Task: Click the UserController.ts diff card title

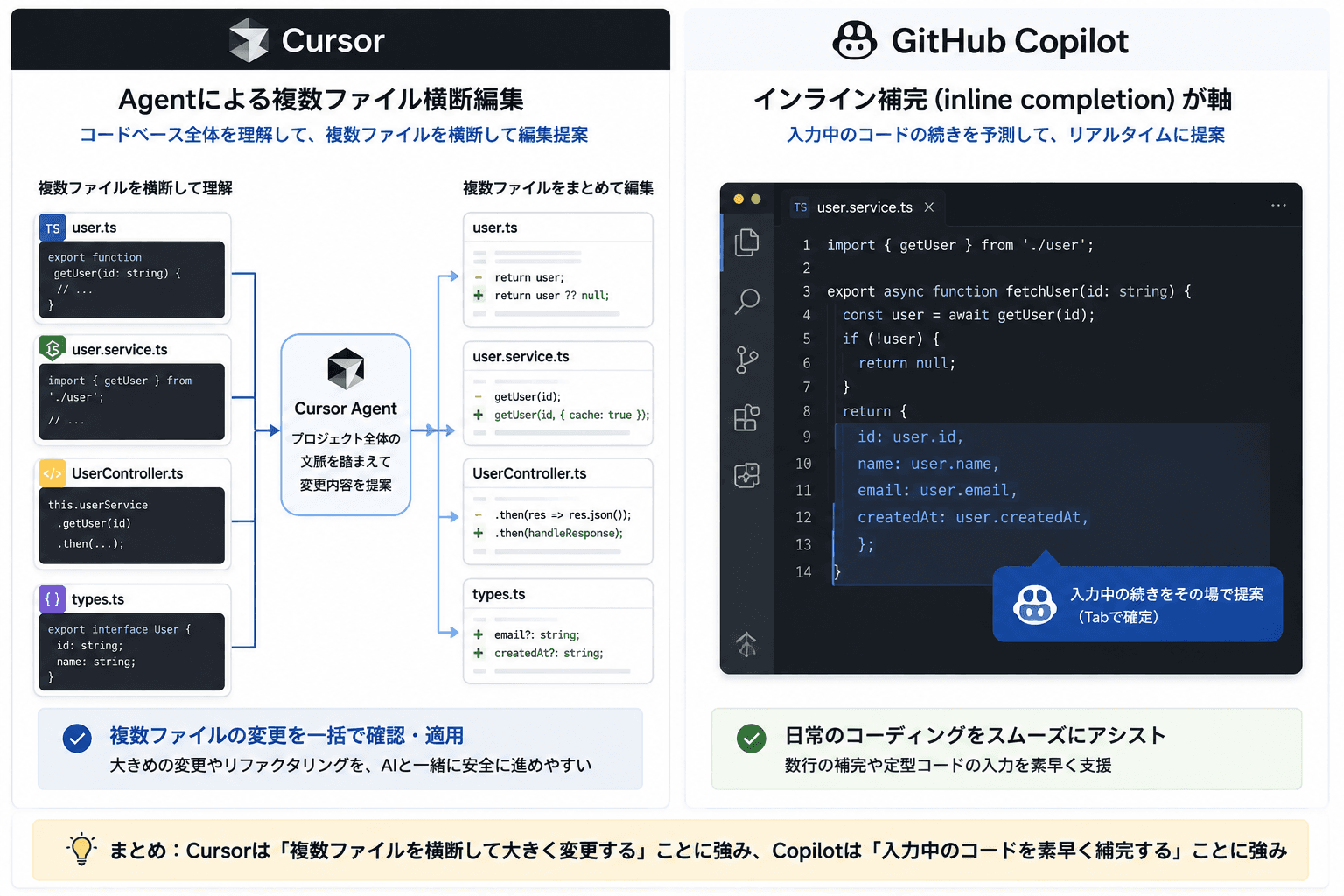Action: click(x=529, y=473)
